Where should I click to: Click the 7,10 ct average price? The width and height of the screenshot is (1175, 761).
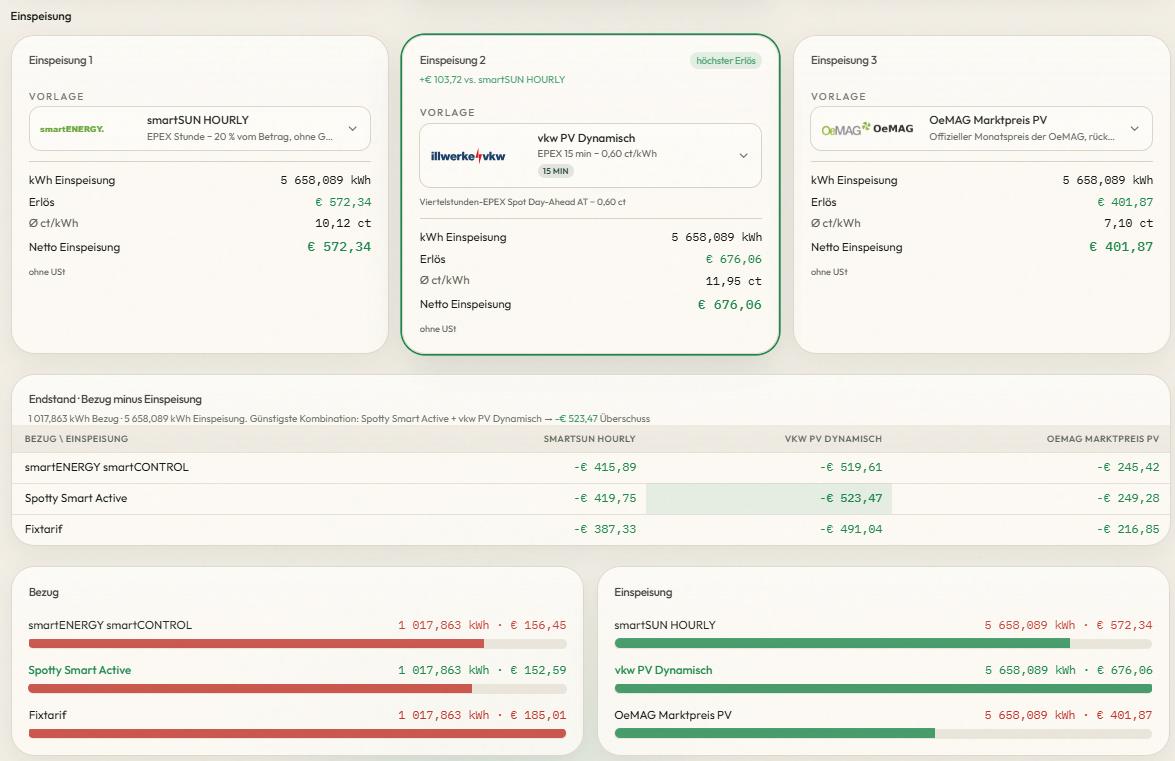[x=1129, y=223]
